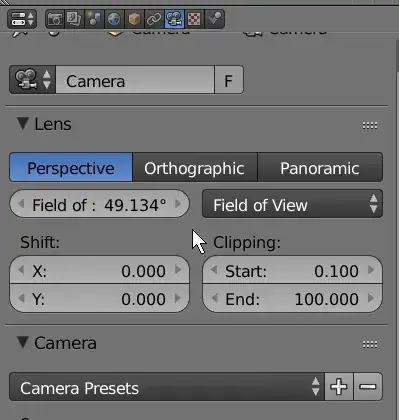Image resolution: width=399 pixels, height=420 pixels.
Task: Select the Camera Object Data tab
Action: pos(174,19)
